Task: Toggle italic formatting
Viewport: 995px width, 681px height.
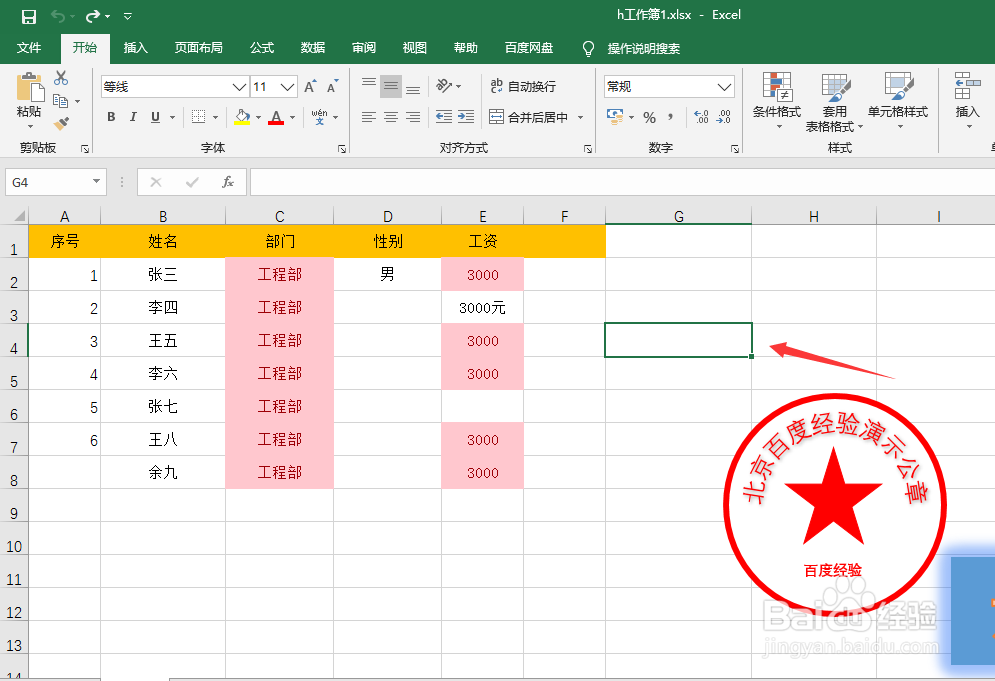Action: [135, 117]
